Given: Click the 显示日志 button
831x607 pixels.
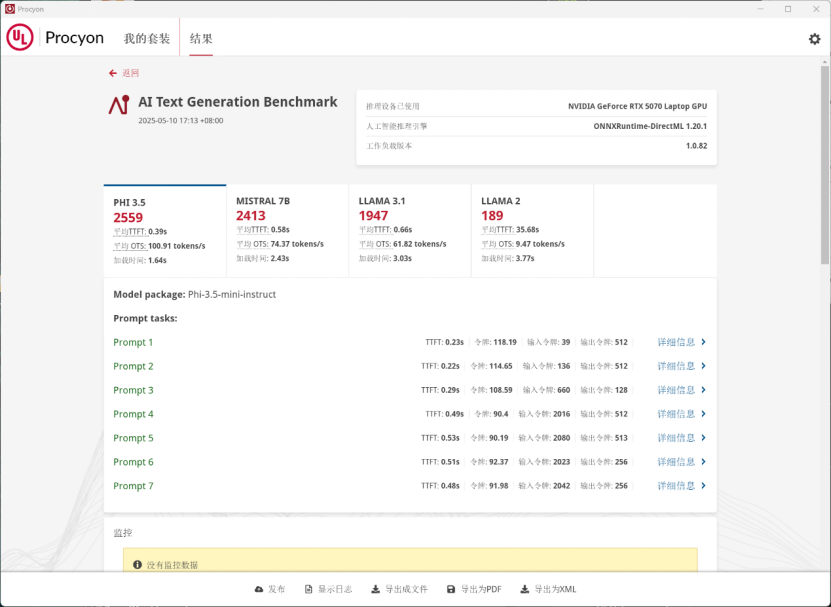Looking at the screenshot, I should pyautogui.click(x=328, y=589).
